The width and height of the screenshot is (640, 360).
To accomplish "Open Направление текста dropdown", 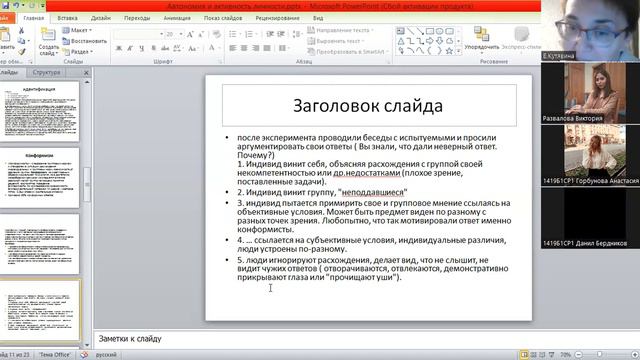I will point(340,30).
